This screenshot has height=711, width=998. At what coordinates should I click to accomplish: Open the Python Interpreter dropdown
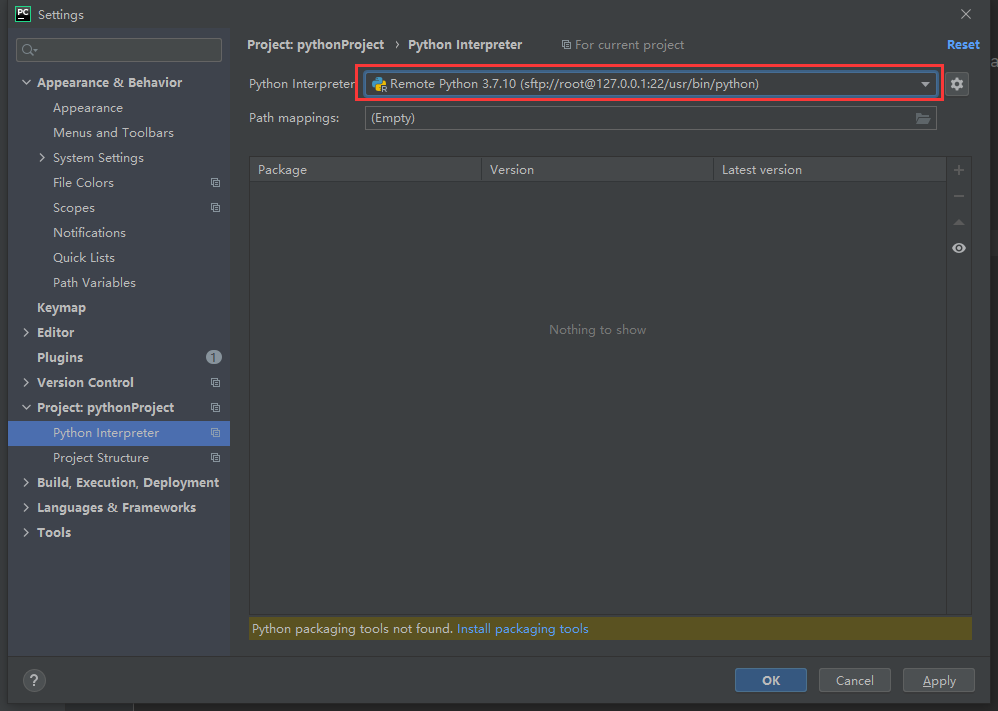pos(925,84)
